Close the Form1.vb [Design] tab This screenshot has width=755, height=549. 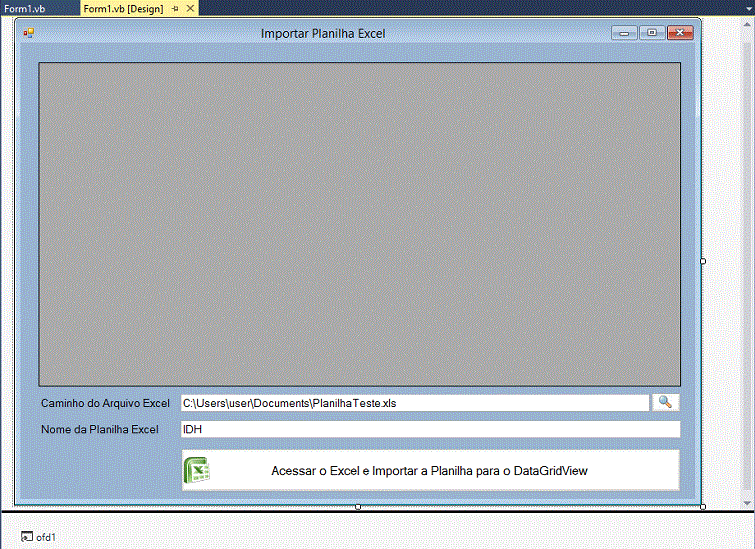[190, 8]
